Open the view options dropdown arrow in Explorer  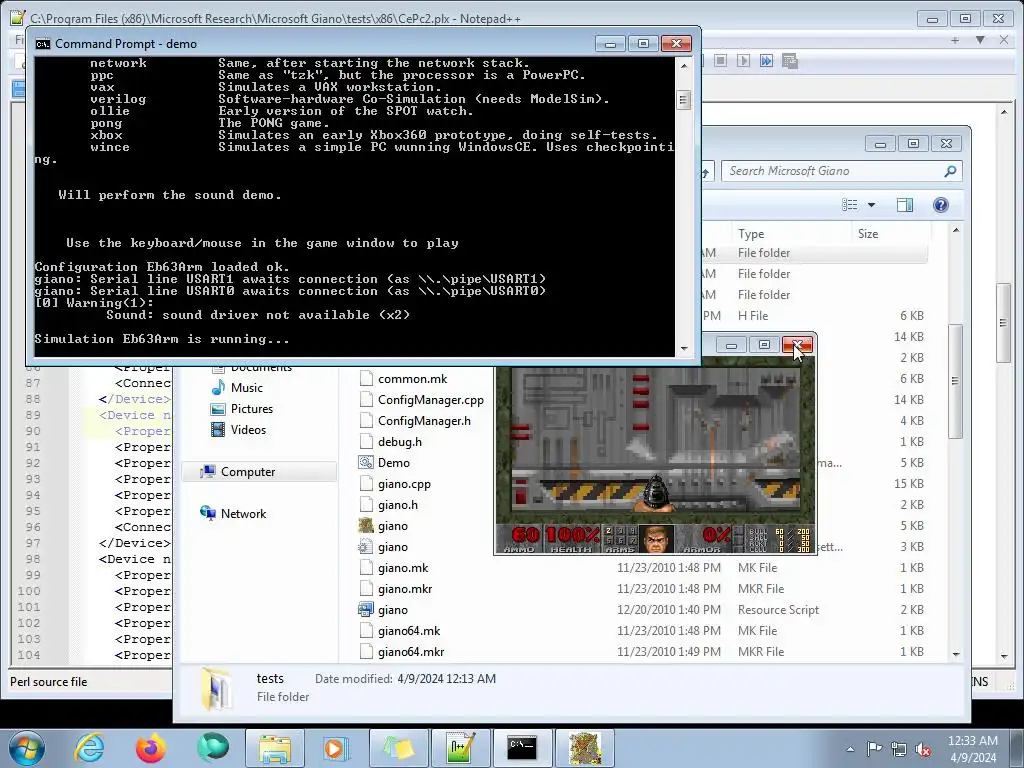pos(871,205)
